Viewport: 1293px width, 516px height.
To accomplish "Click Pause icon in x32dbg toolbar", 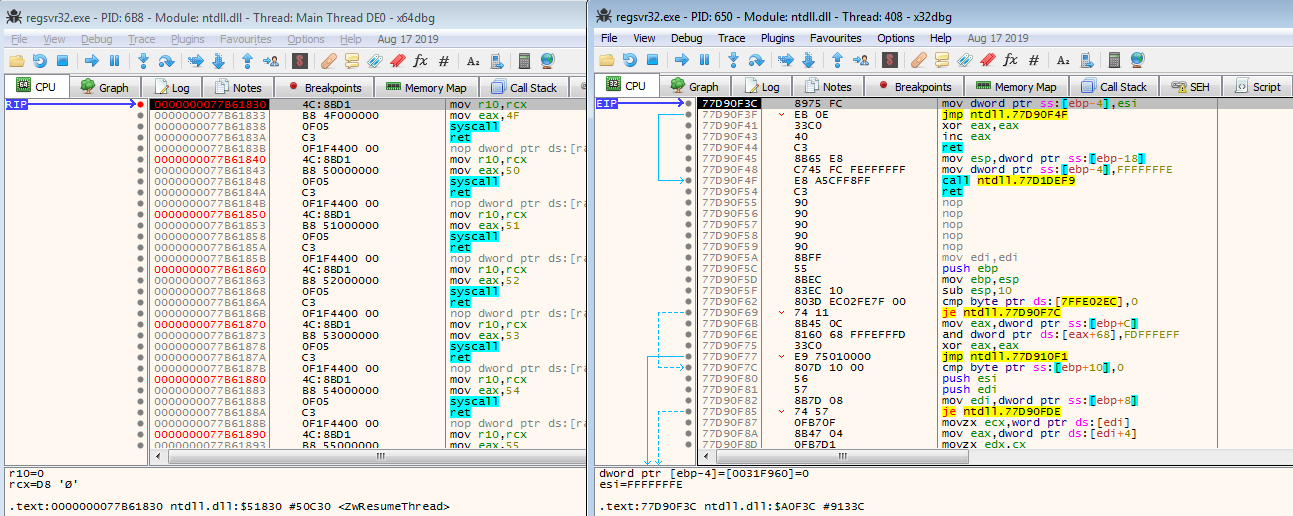I will pos(704,60).
